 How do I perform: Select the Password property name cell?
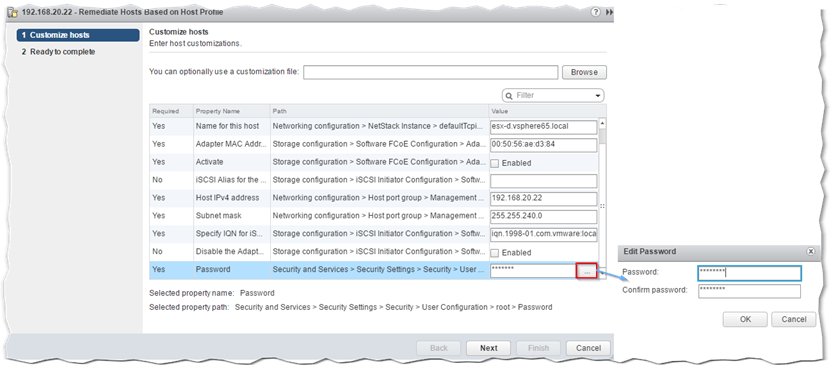click(232, 270)
